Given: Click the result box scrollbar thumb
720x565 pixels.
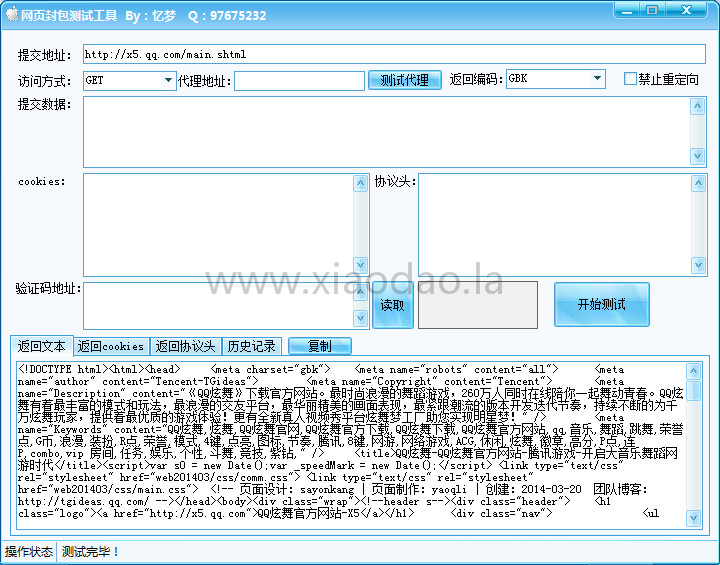Looking at the screenshot, I should click(693, 390).
